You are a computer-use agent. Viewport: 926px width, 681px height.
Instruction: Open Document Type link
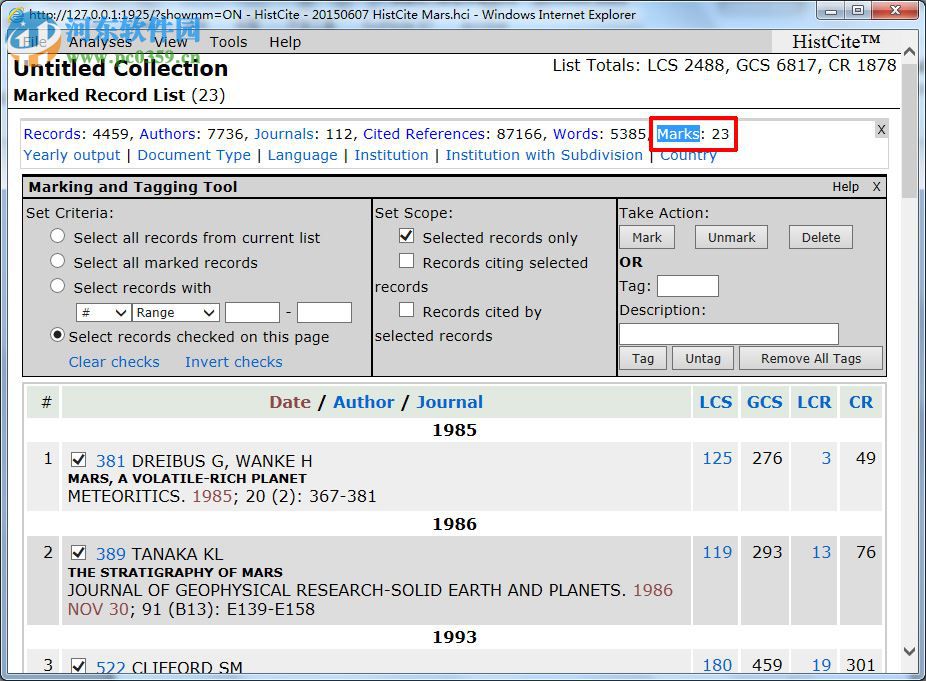[194, 155]
